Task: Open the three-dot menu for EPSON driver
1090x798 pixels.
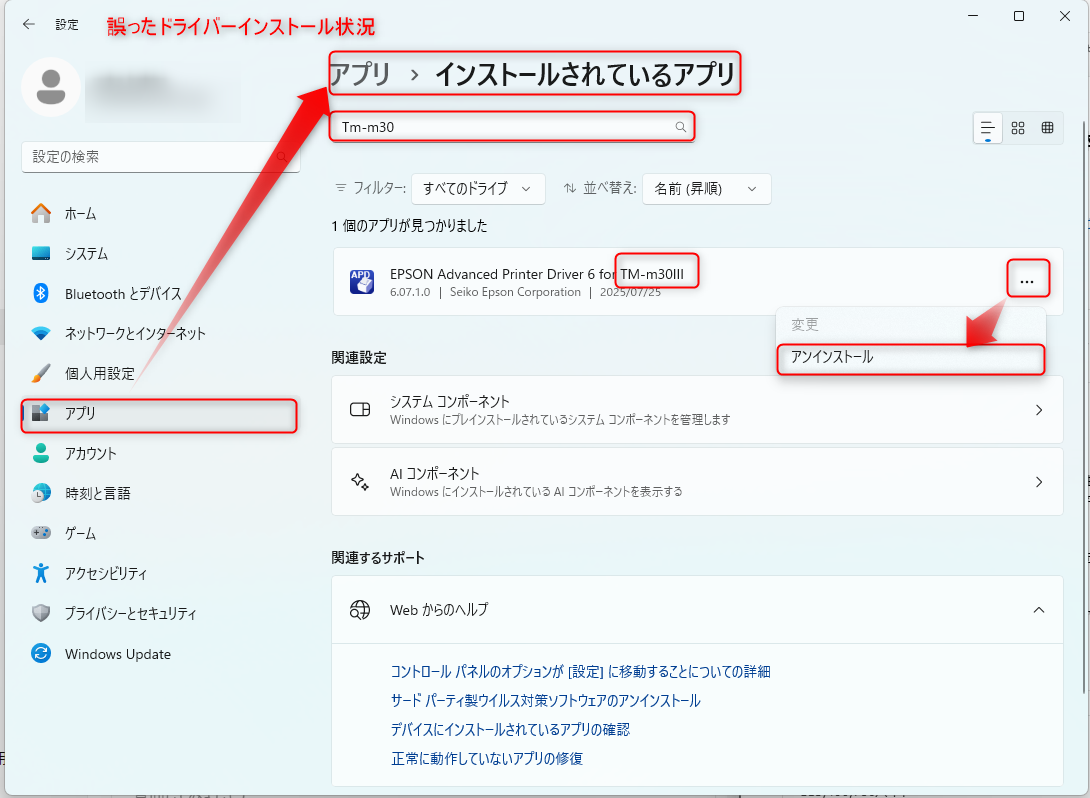Action: (x=1026, y=282)
